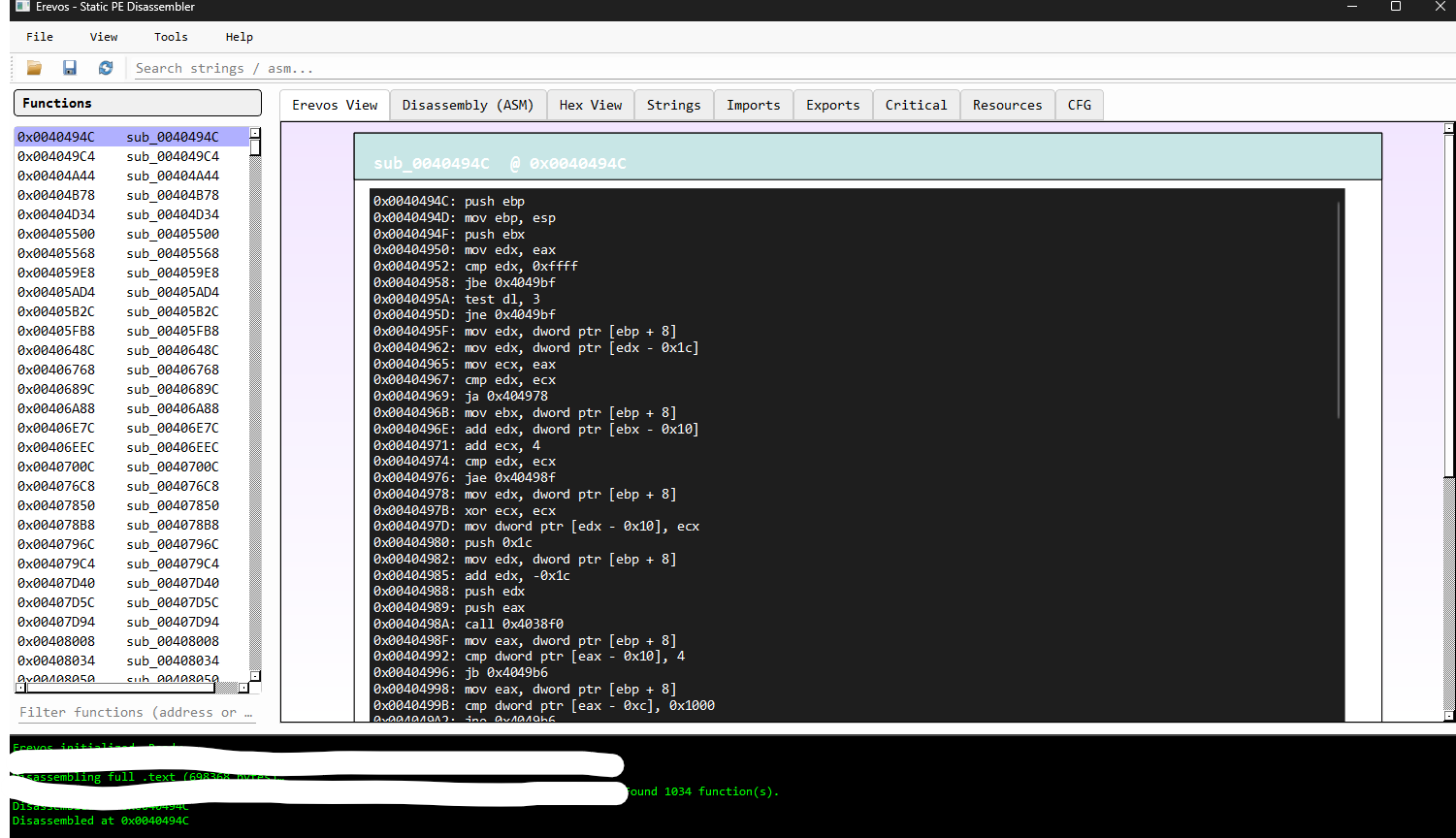
Task: Click the functions list scroll-left arrow
Action: pos(21,688)
